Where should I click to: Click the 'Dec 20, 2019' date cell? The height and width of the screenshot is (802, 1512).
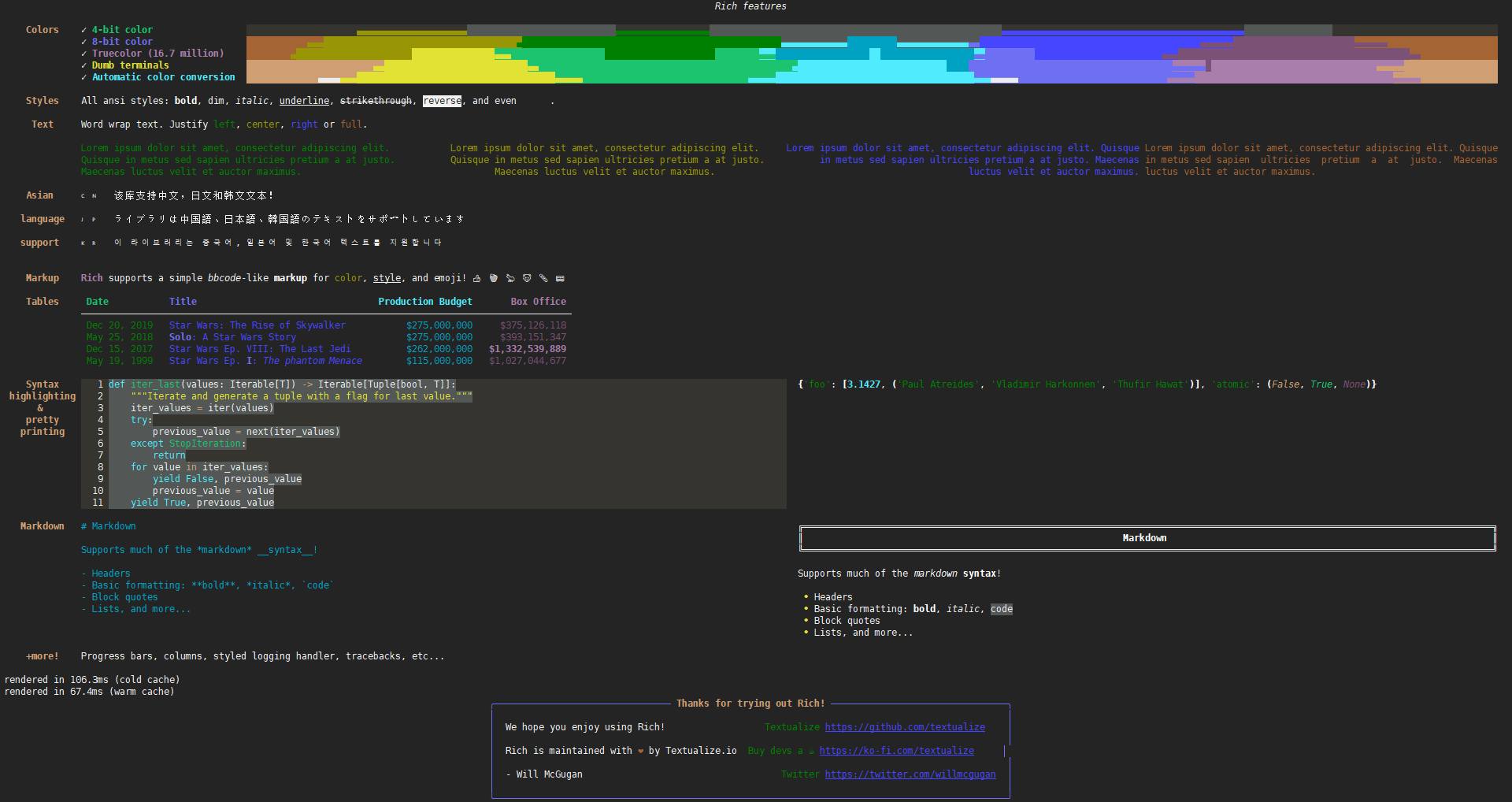(120, 325)
